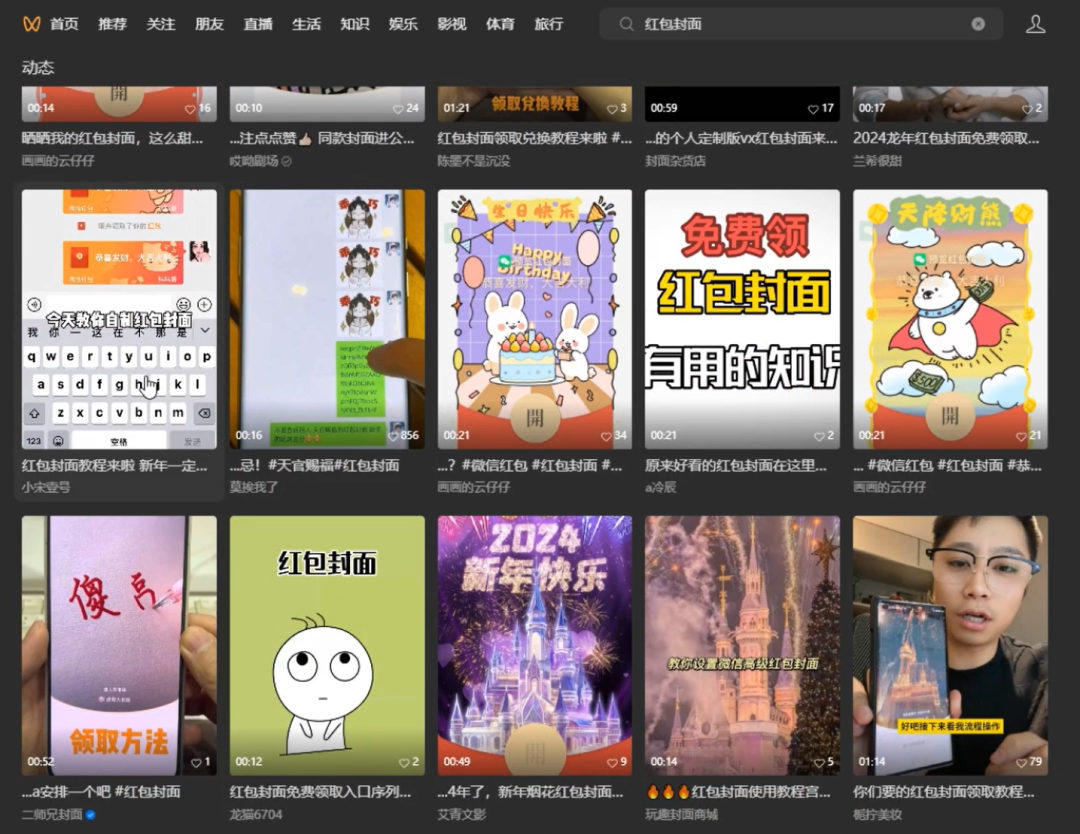Open the title 个人定制版vx红包封面

[741, 138]
